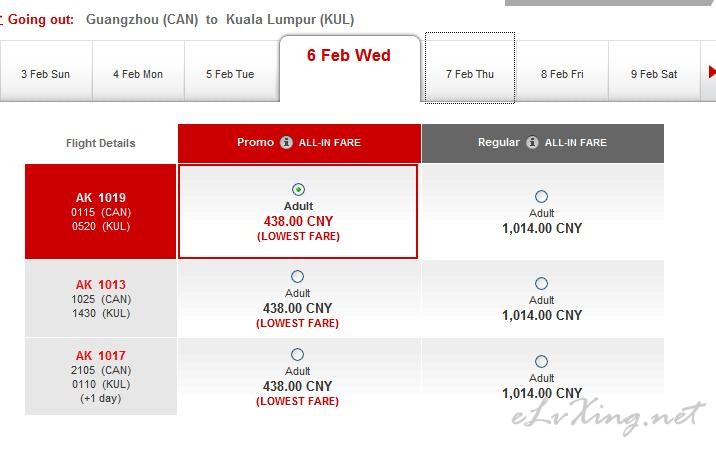
Task: Select AK 1017 Promo fare radio button
Action: (x=297, y=354)
